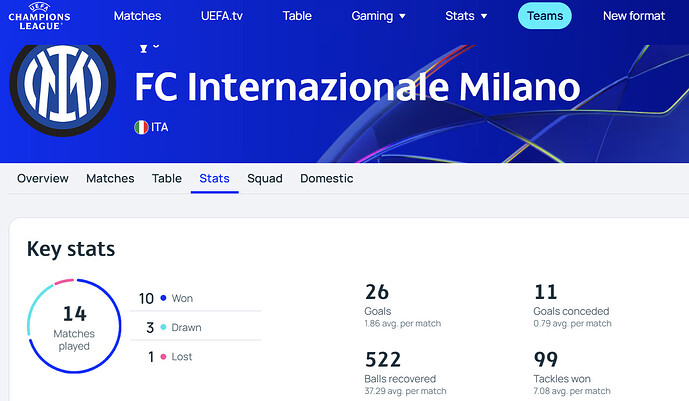The width and height of the screenshot is (689, 401).
Task: Click the cyan Drawn legend dot
Action: (x=163, y=327)
